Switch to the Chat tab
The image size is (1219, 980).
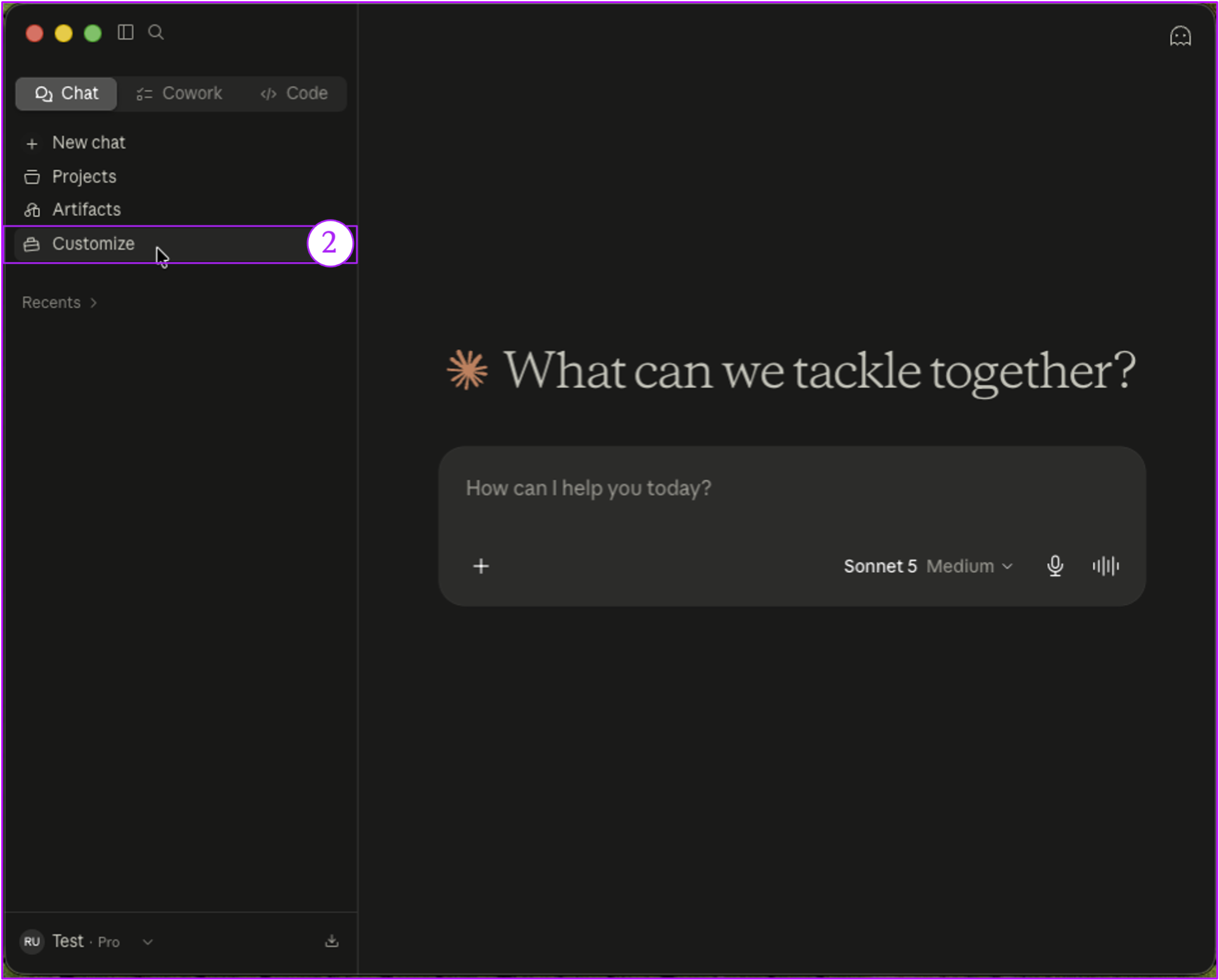(x=66, y=93)
